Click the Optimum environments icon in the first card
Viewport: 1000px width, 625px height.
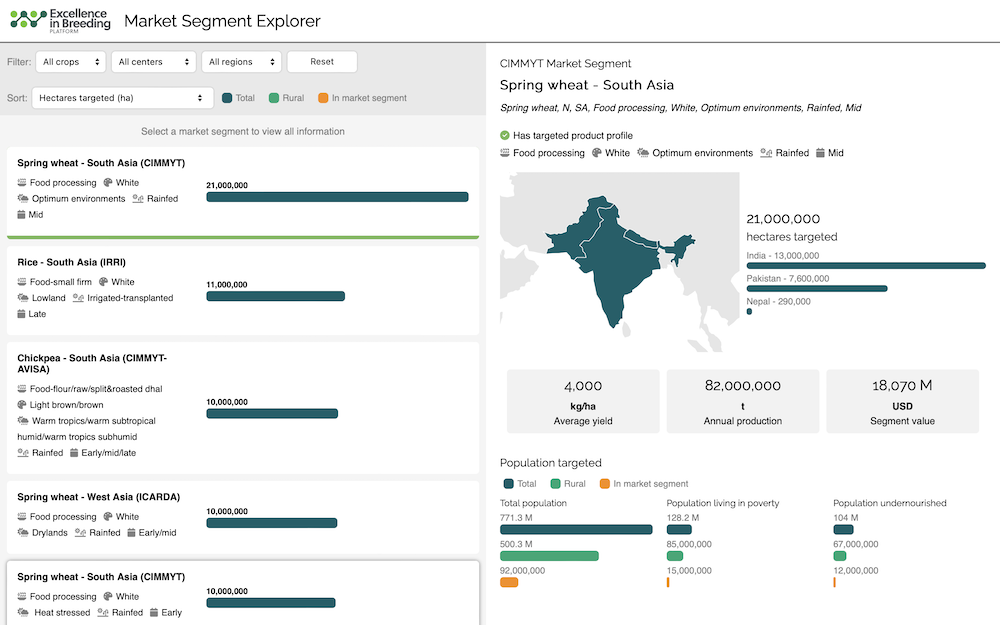tap(23, 198)
